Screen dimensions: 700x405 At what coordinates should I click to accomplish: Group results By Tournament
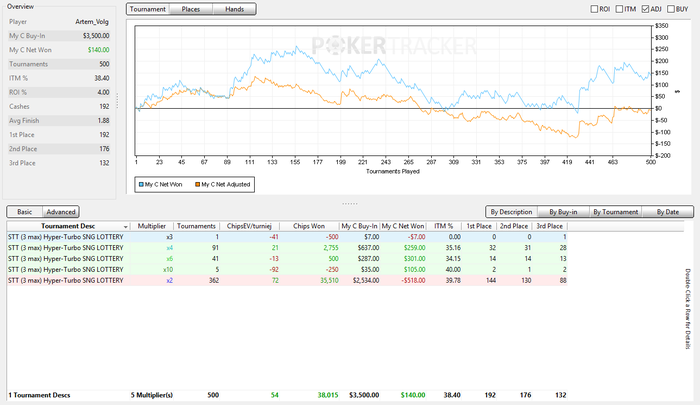point(617,212)
